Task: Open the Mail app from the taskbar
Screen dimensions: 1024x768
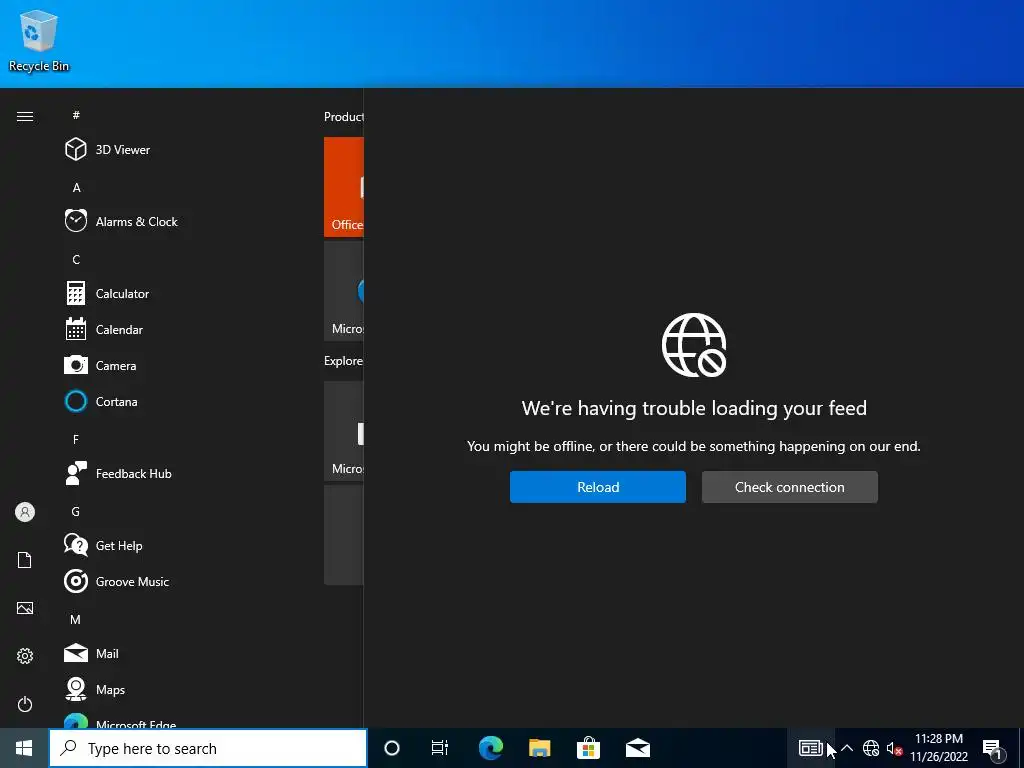Action: coord(638,748)
